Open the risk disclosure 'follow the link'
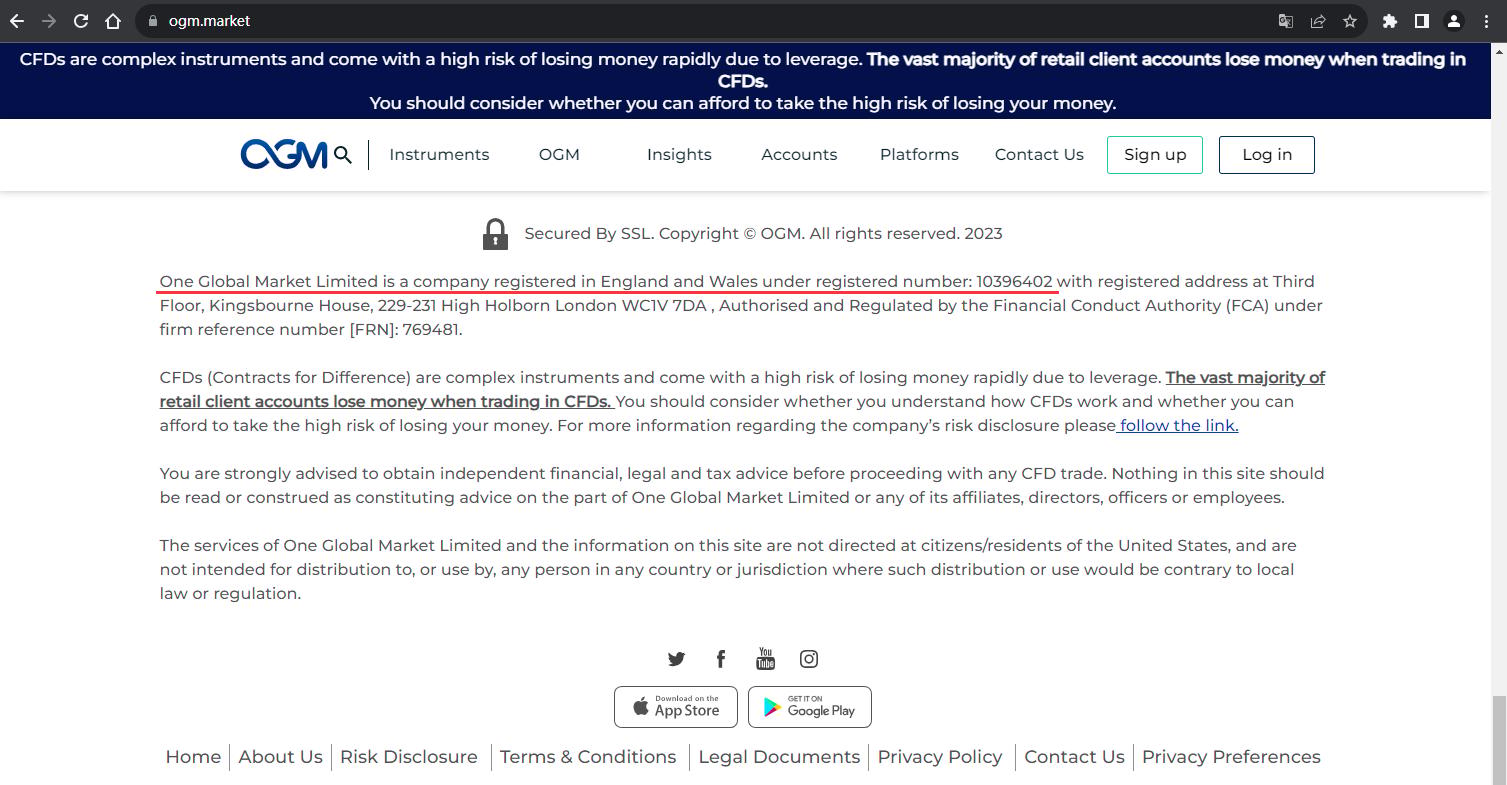This screenshot has height=785, width=1507. (x=1178, y=426)
